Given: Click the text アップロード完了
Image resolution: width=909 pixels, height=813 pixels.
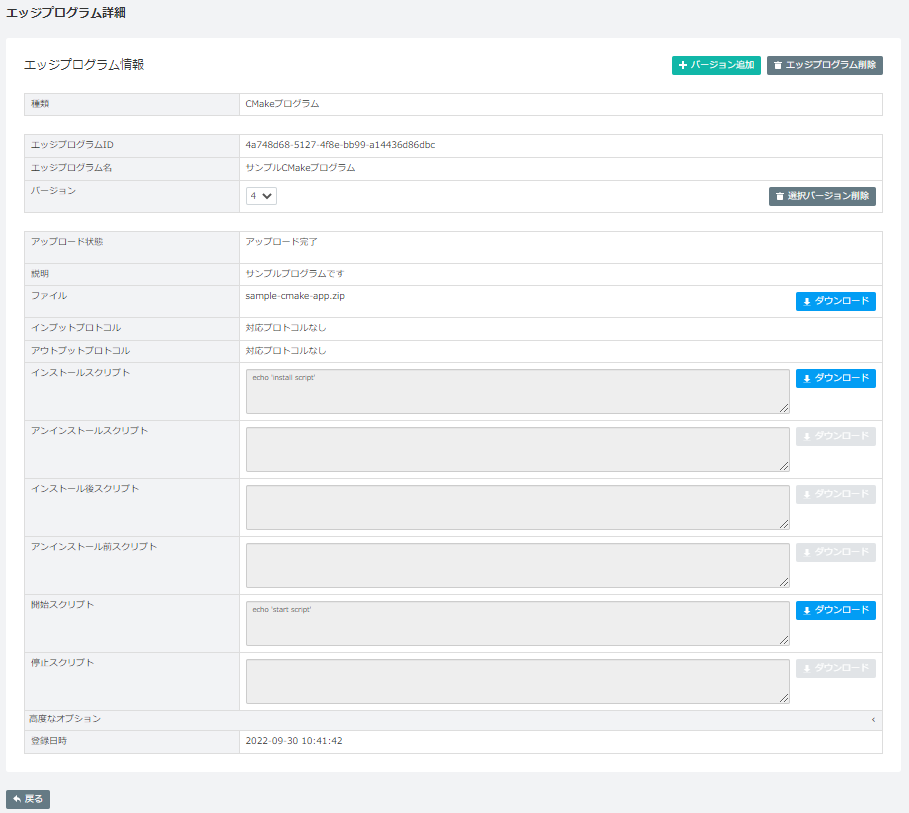Looking at the screenshot, I should click(282, 242).
